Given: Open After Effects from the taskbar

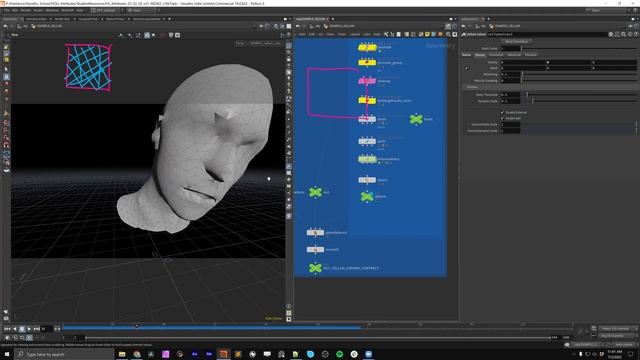Looking at the screenshot, I should tap(194, 354).
